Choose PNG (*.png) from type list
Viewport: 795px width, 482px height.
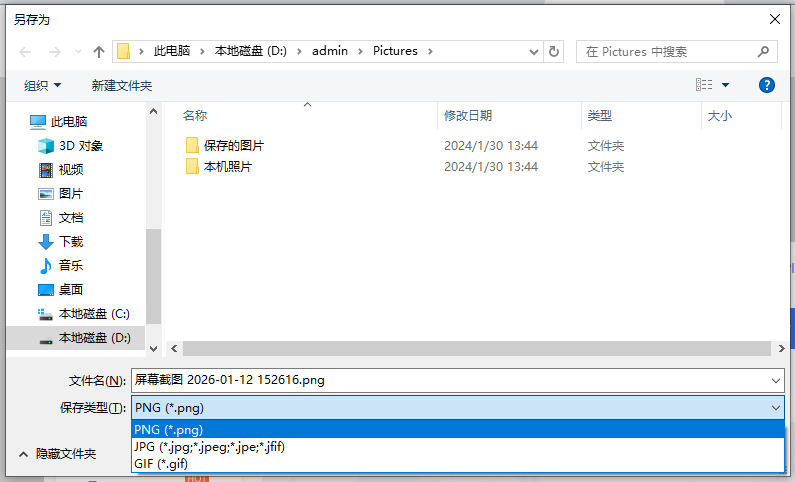pos(458,429)
